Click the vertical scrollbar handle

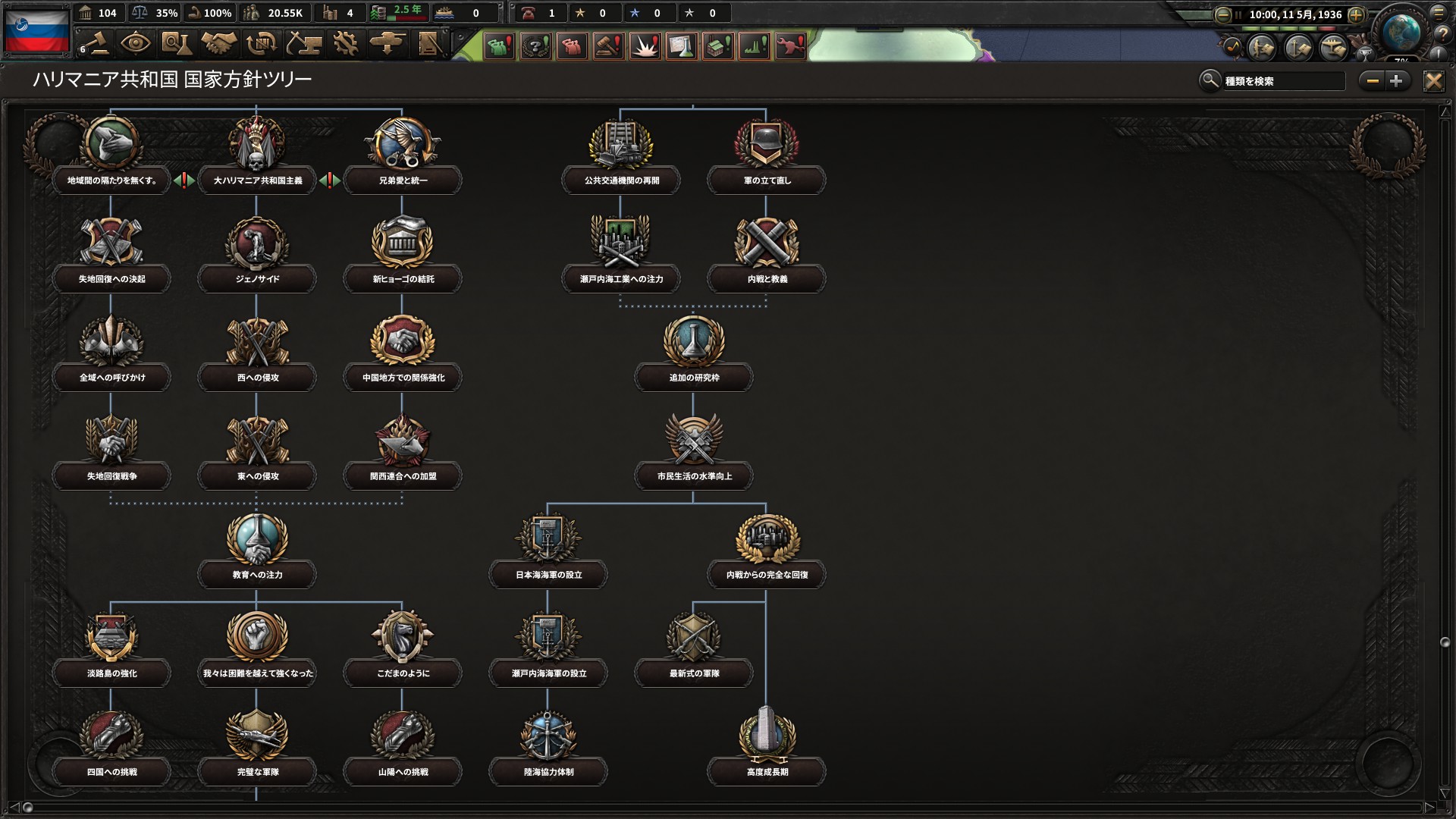point(1445,642)
